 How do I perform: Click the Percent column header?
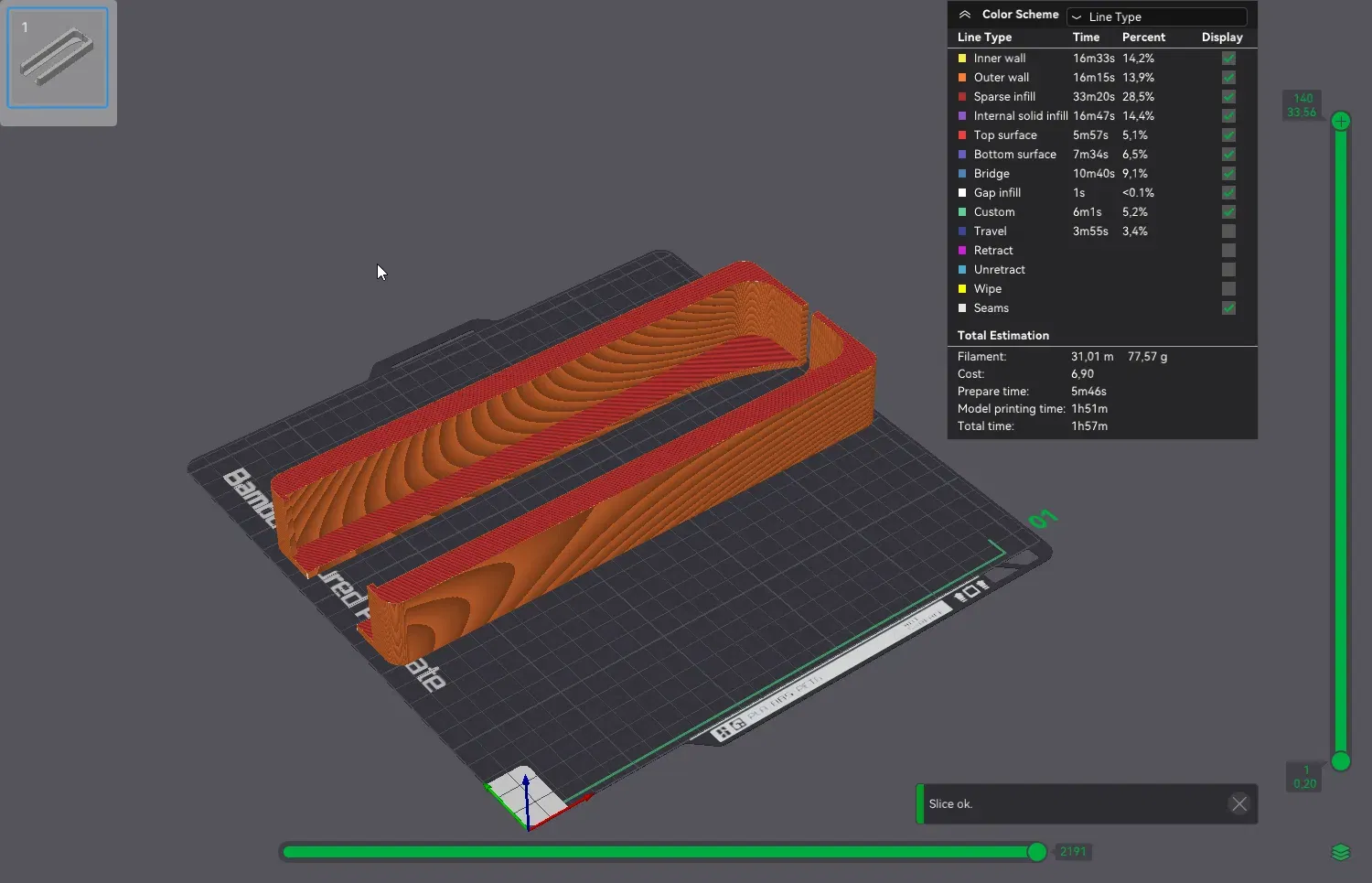pyautogui.click(x=1143, y=38)
